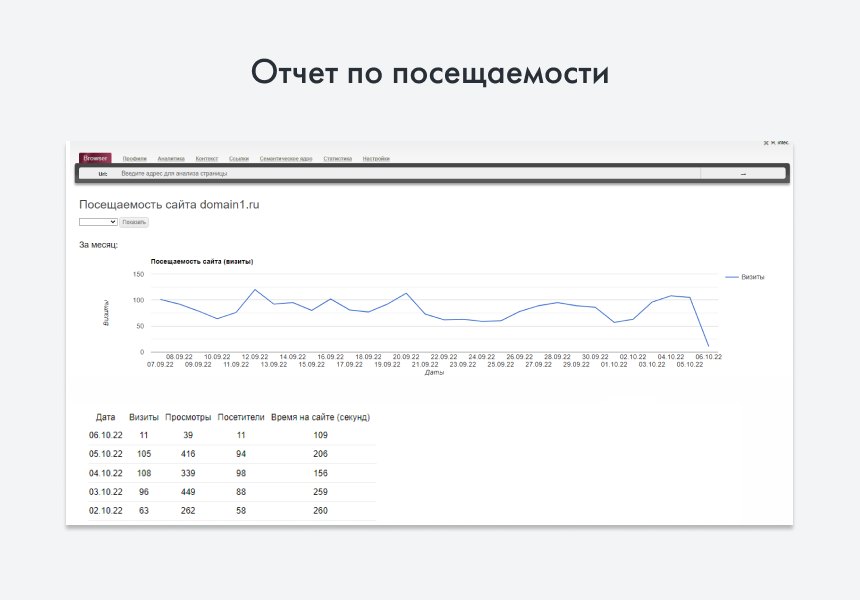Click chart title 'Посещаемость сайта (визиты)'
The image size is (860, 600).
[x=202, y=262]
